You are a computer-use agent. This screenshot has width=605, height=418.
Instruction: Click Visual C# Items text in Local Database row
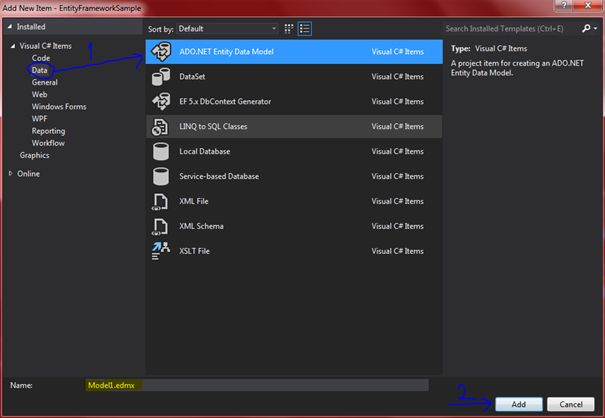pyautogui.click(x=397, y=151)
